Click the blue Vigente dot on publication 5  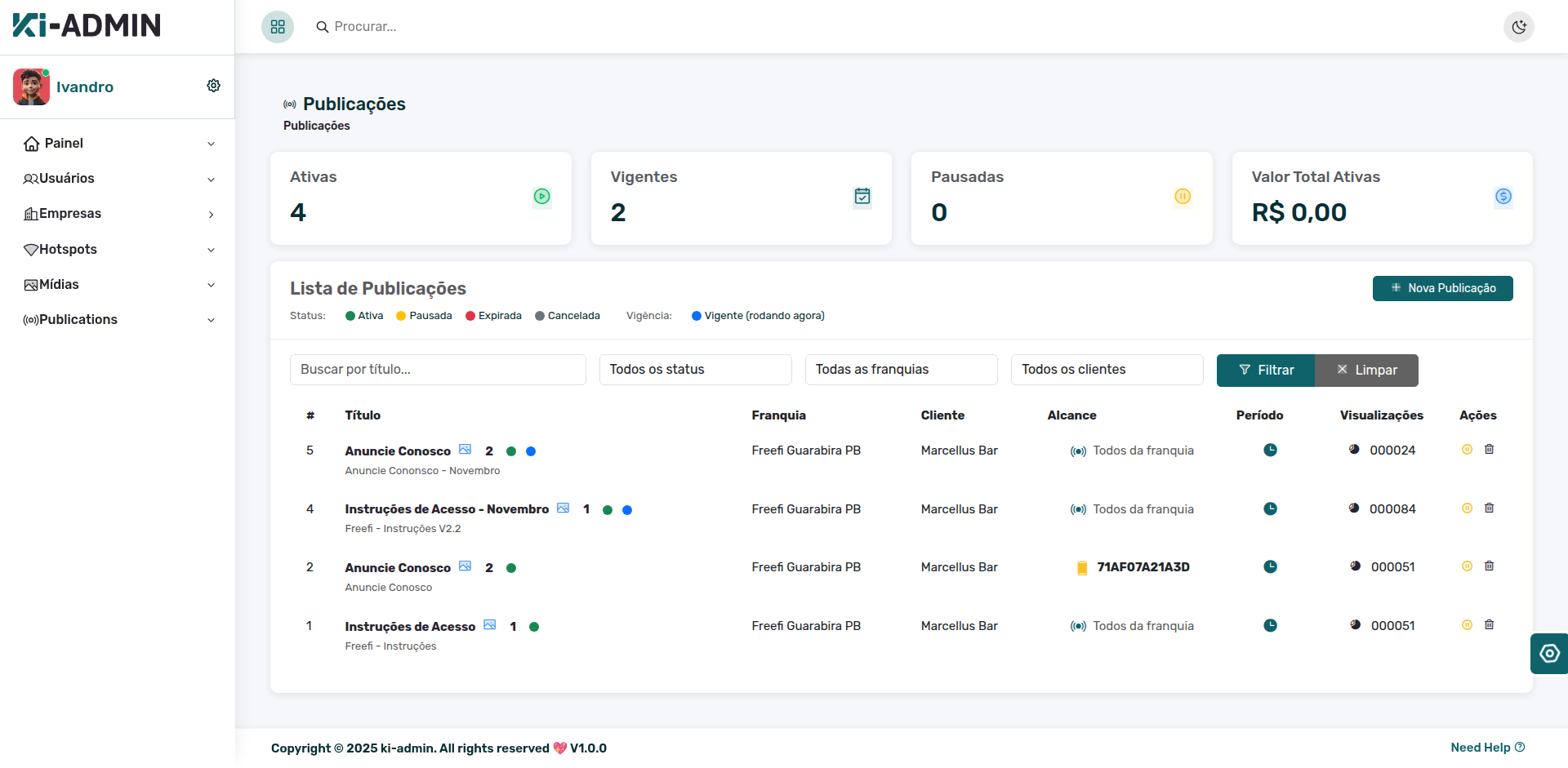pyautogui.click(x=531, y=451)
